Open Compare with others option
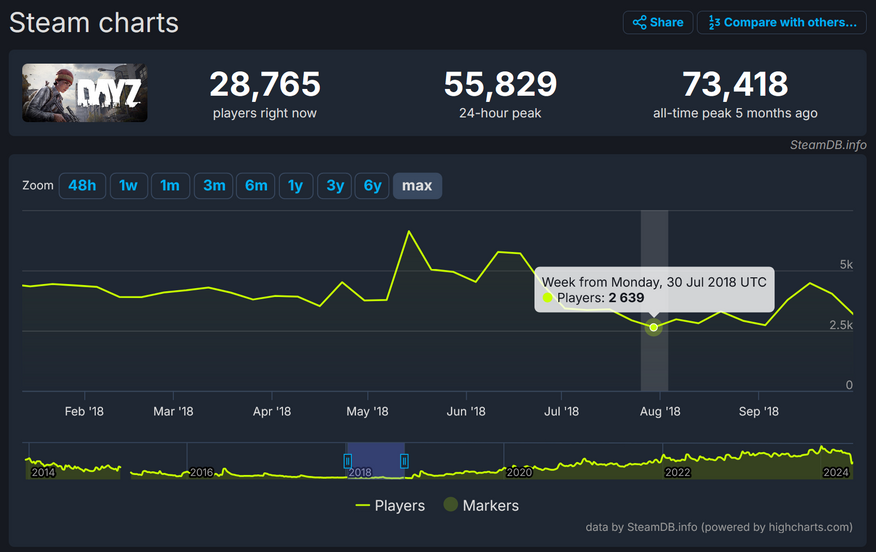Viewport: 876px width, 552px height. click(x=782, y=23)
